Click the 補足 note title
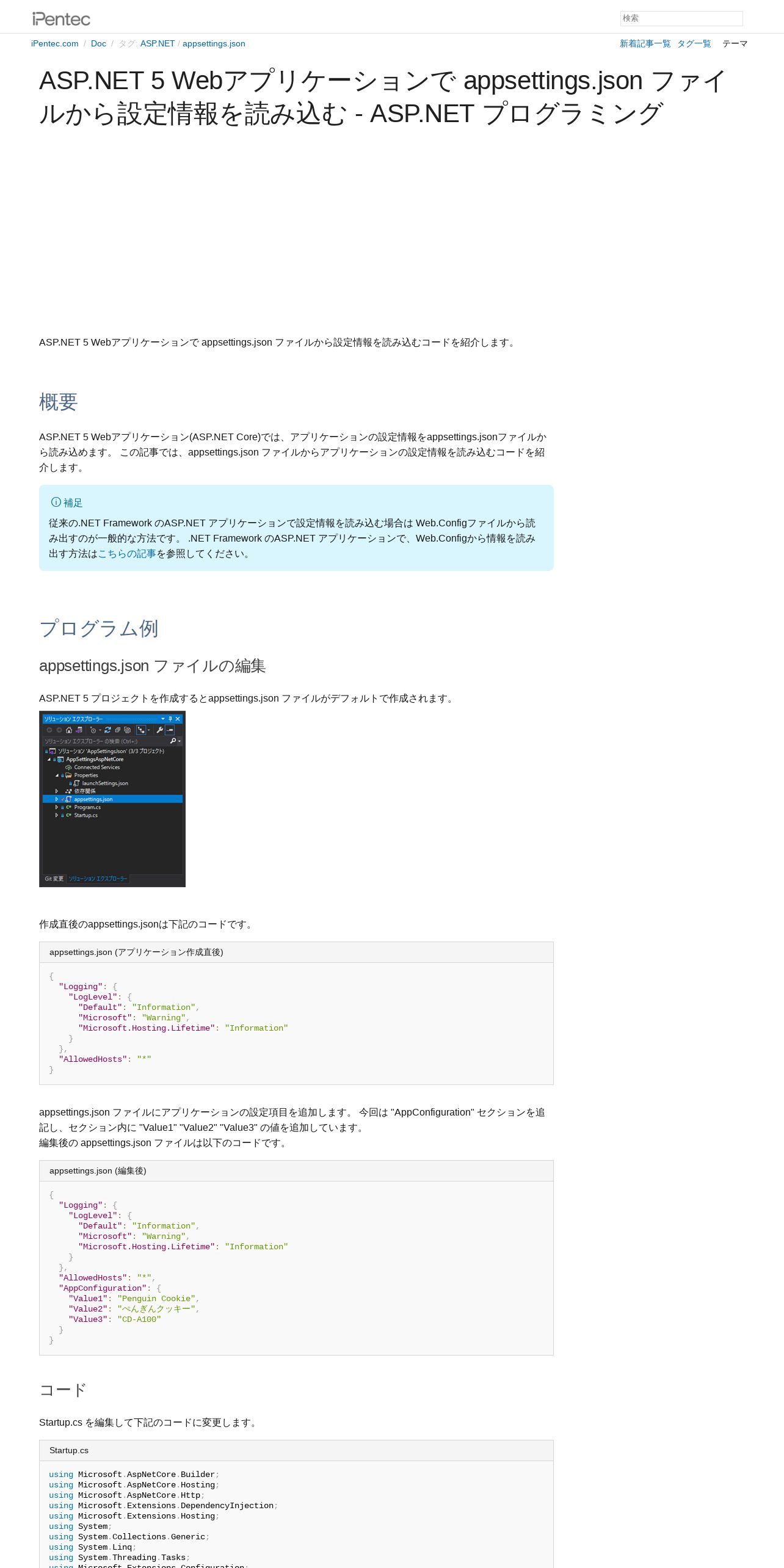Screen dimensions: 784x1568 73,503
